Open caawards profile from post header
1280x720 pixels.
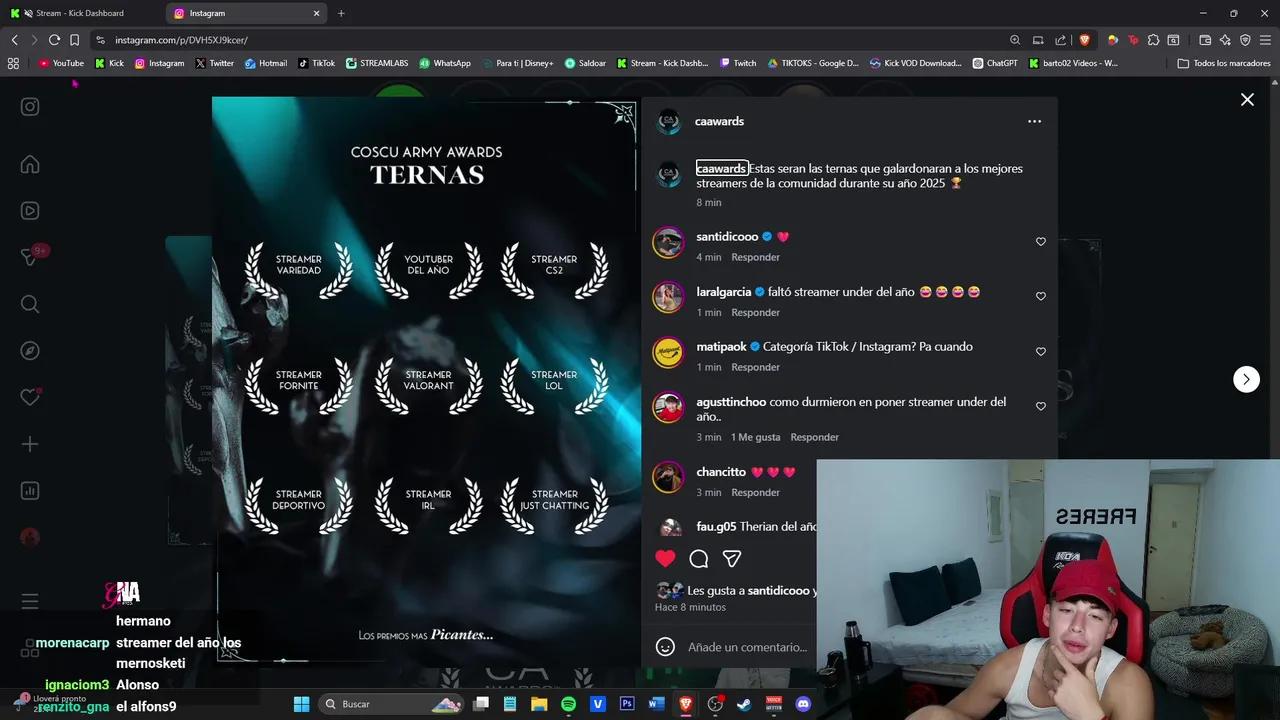point(719,121)
